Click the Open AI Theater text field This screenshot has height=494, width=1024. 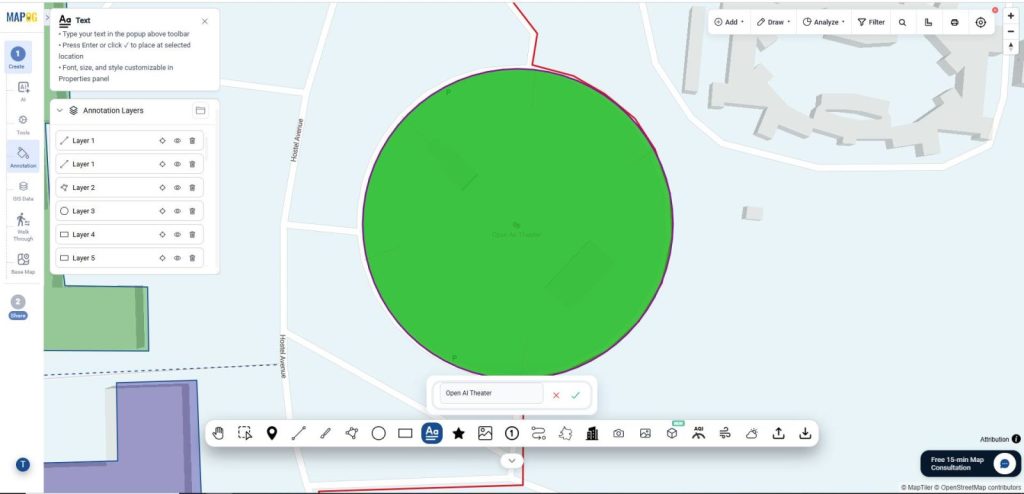click(x=491, y=393)
